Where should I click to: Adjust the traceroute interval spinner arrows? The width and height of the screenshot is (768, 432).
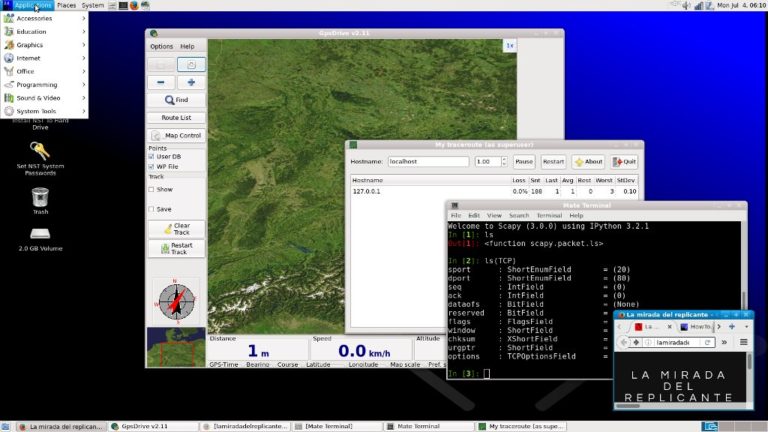click(504, 162)
